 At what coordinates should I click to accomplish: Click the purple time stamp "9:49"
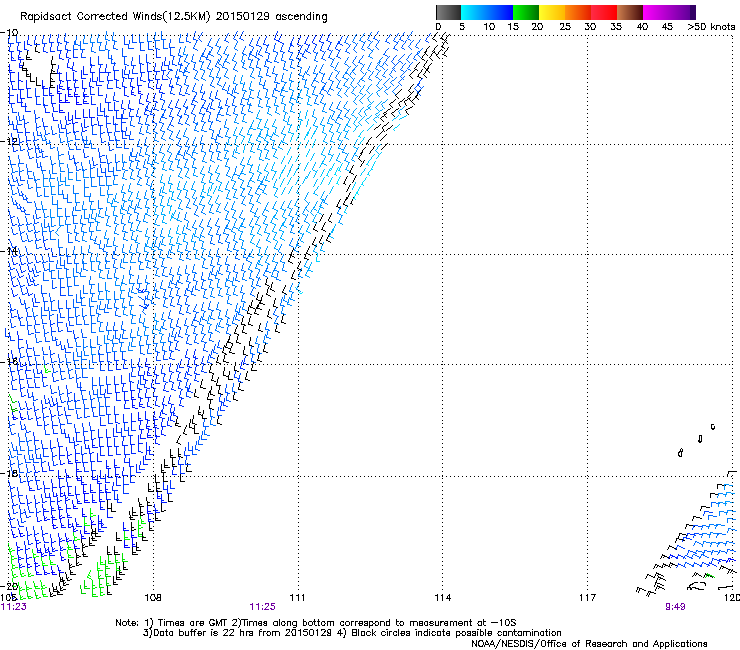675,607
